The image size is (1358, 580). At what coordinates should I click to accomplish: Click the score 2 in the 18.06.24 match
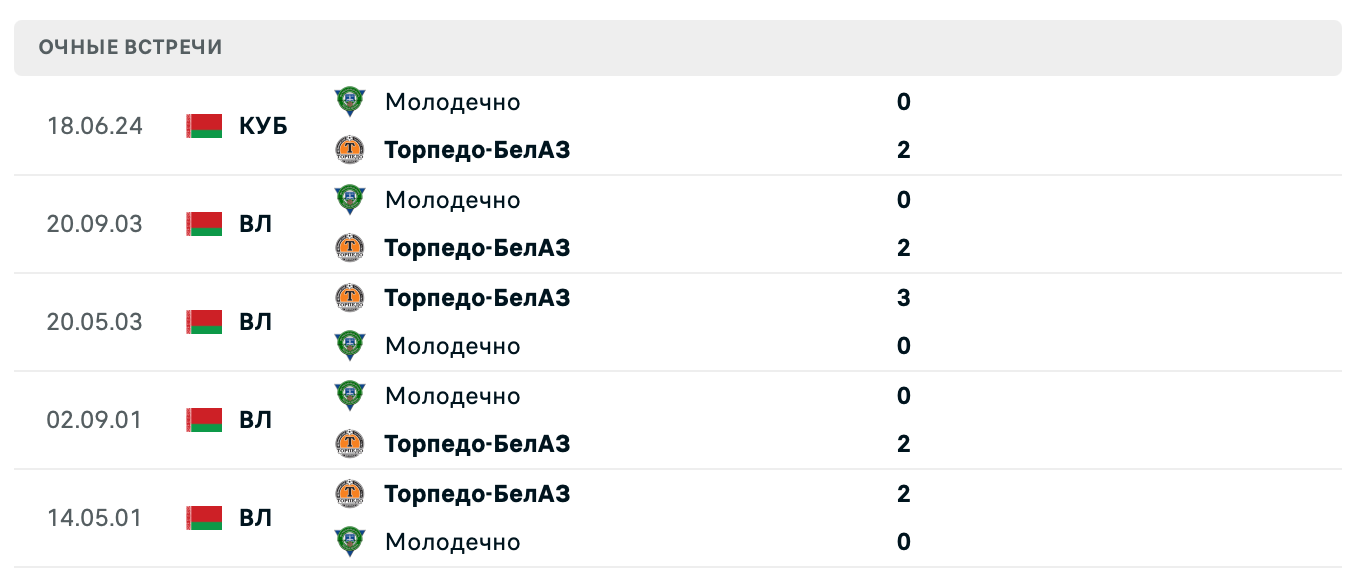point(903,150)
